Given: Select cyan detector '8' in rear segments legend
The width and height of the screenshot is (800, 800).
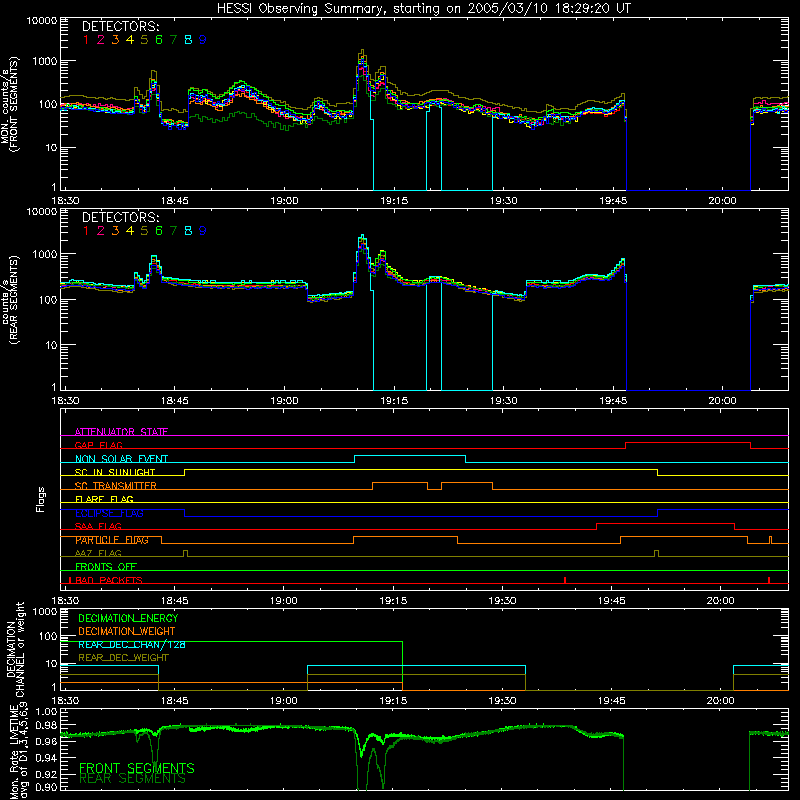Looking at the screenshot, I should coord(188,231).
